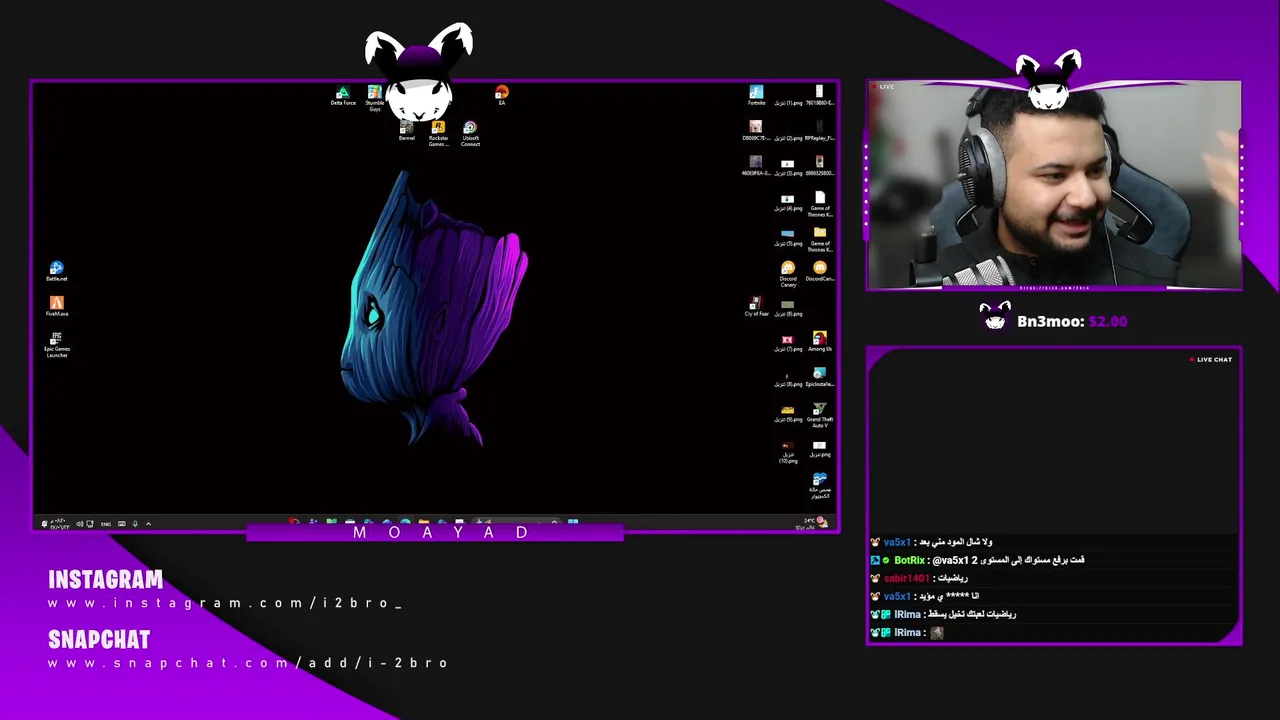The width and height of the screenshot is (1280, 720).
Task: Select the DiscordCan... desktop icon
Action: click(820, 271)
